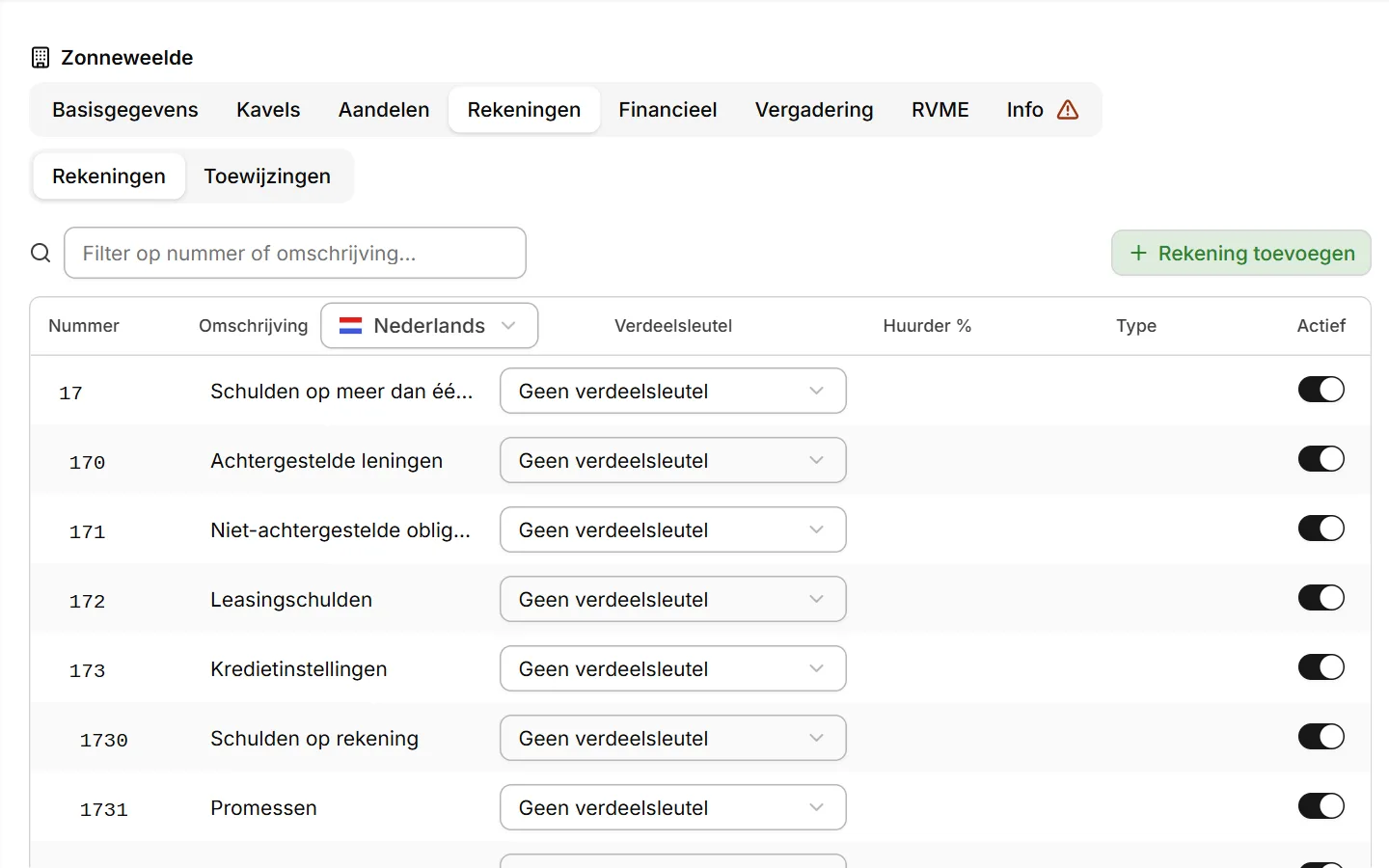Expand verdeelsleutel dropdown for account 171
The height and width of the screenshot is (868, 1389).
click(x=673, y=529)
